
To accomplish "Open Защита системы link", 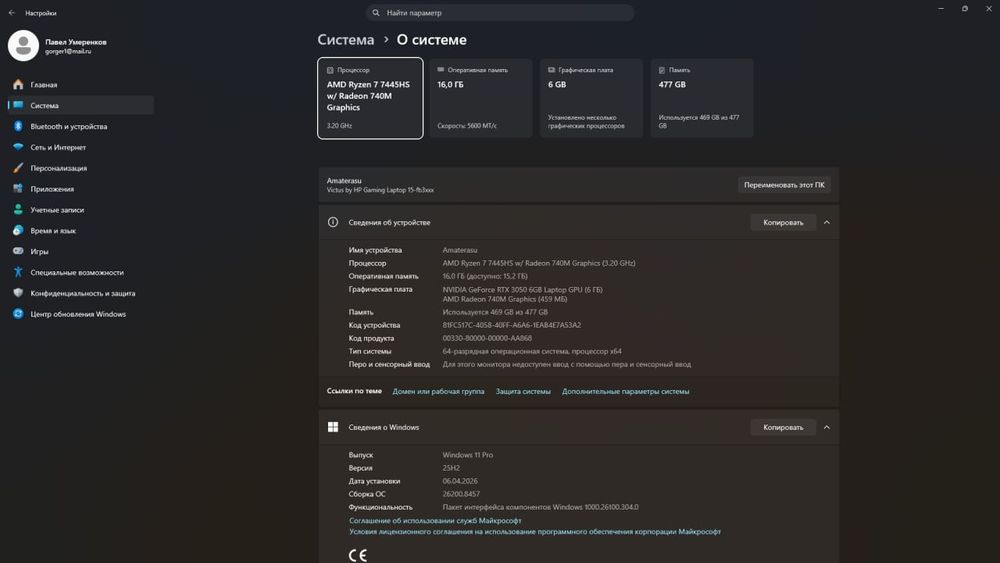I will pyautogui.click(x=523, y=391).
